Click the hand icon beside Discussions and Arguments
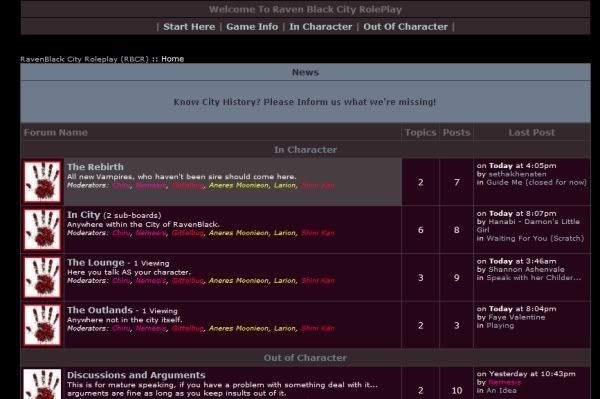Screen dimensions: 600x399 42,384
